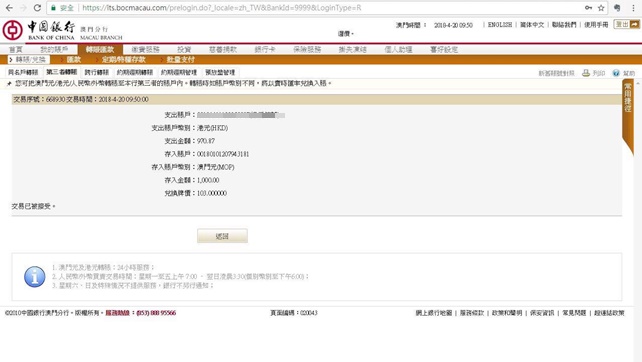
Task: Click the 返回 button
Action: pos(222,236)
